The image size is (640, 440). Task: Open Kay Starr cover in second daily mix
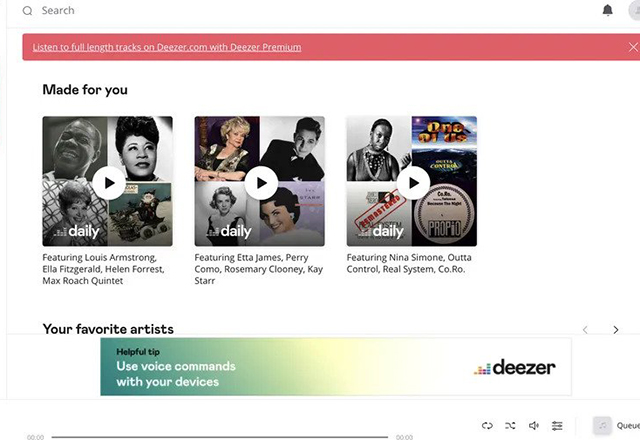292,214
